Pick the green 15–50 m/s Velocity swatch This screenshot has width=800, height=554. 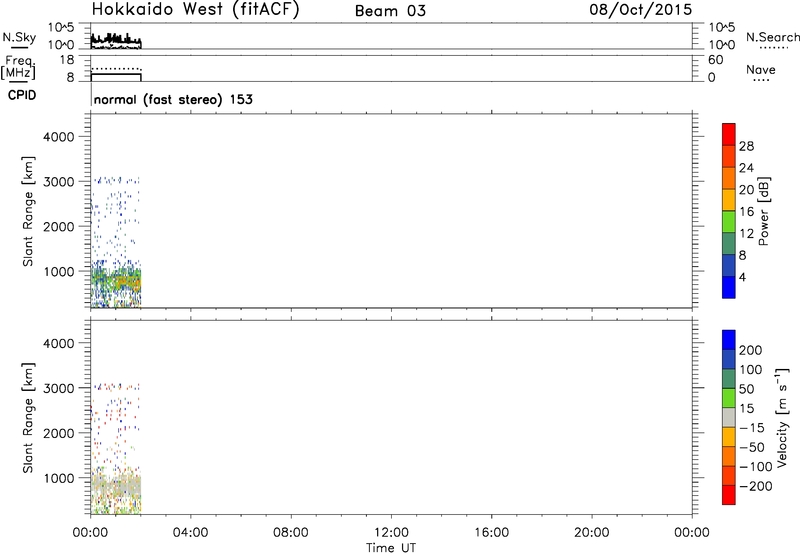coord(729,398)
